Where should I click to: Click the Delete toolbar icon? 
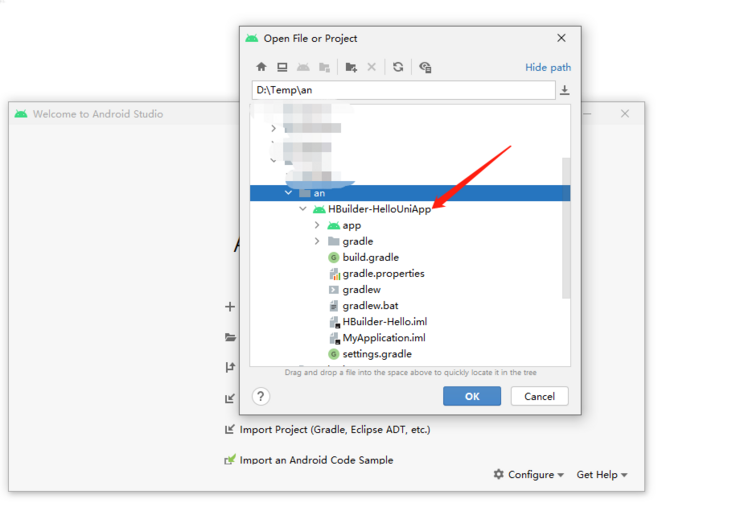[372, 67]
